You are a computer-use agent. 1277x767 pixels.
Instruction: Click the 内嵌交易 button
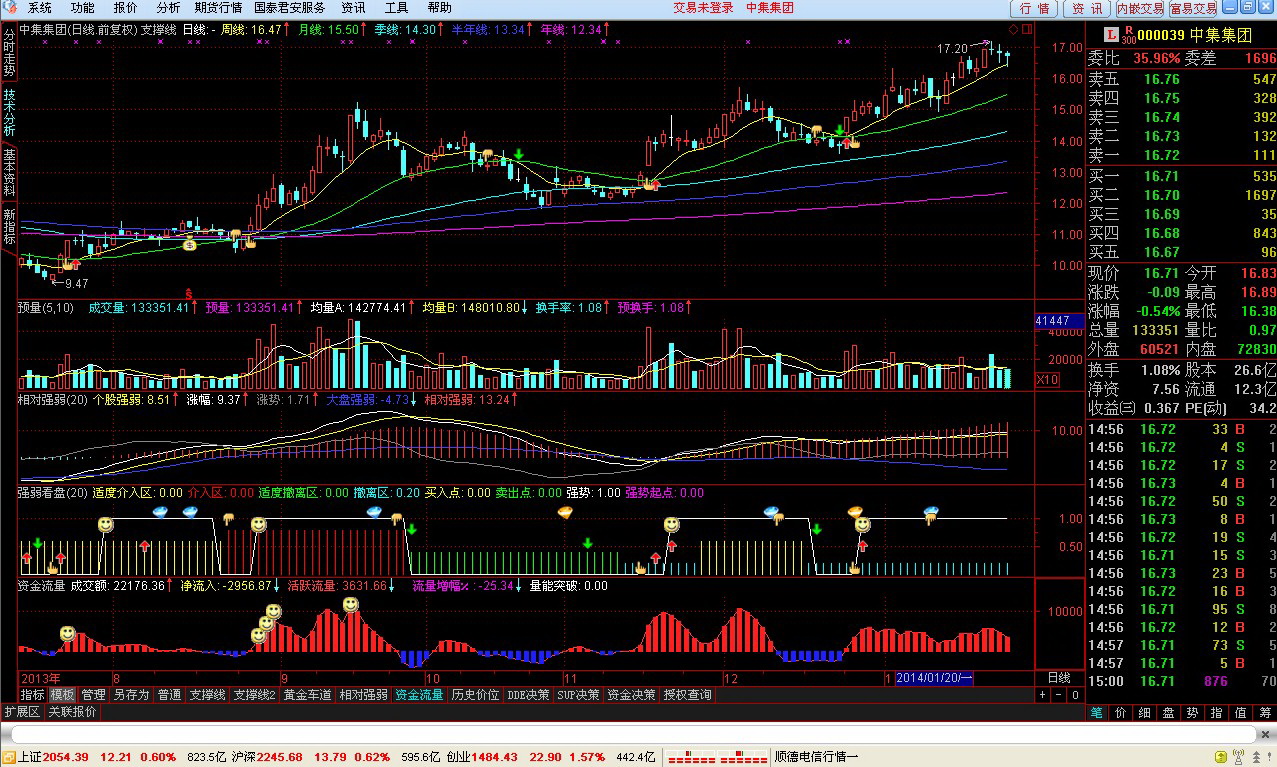(1140, 8)
